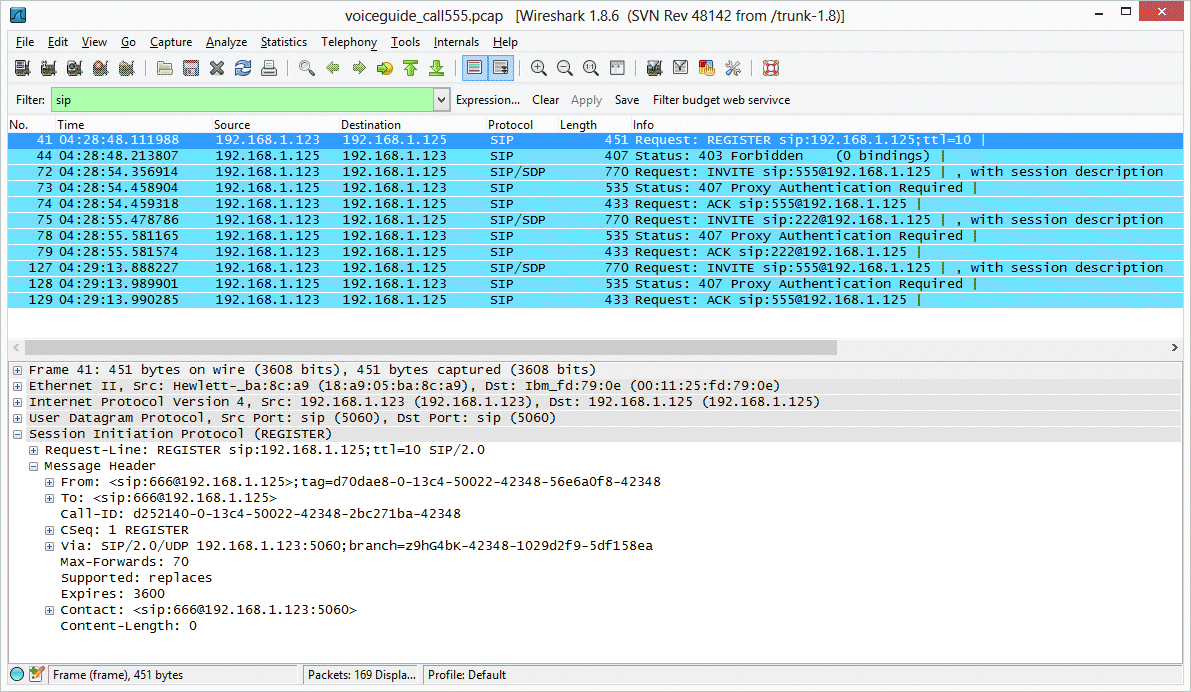
Task: Expand the Contact: header node
Action: (x=49, y=610)
